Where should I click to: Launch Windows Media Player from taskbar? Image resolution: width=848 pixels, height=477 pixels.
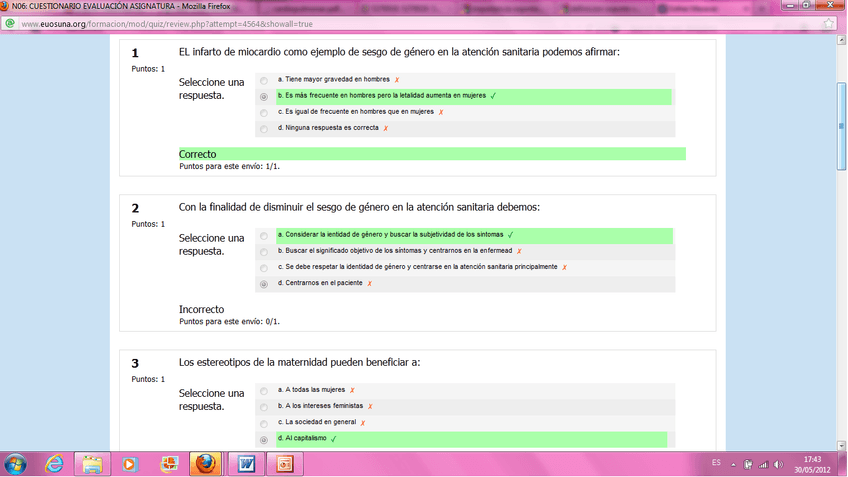click(129, 464)
